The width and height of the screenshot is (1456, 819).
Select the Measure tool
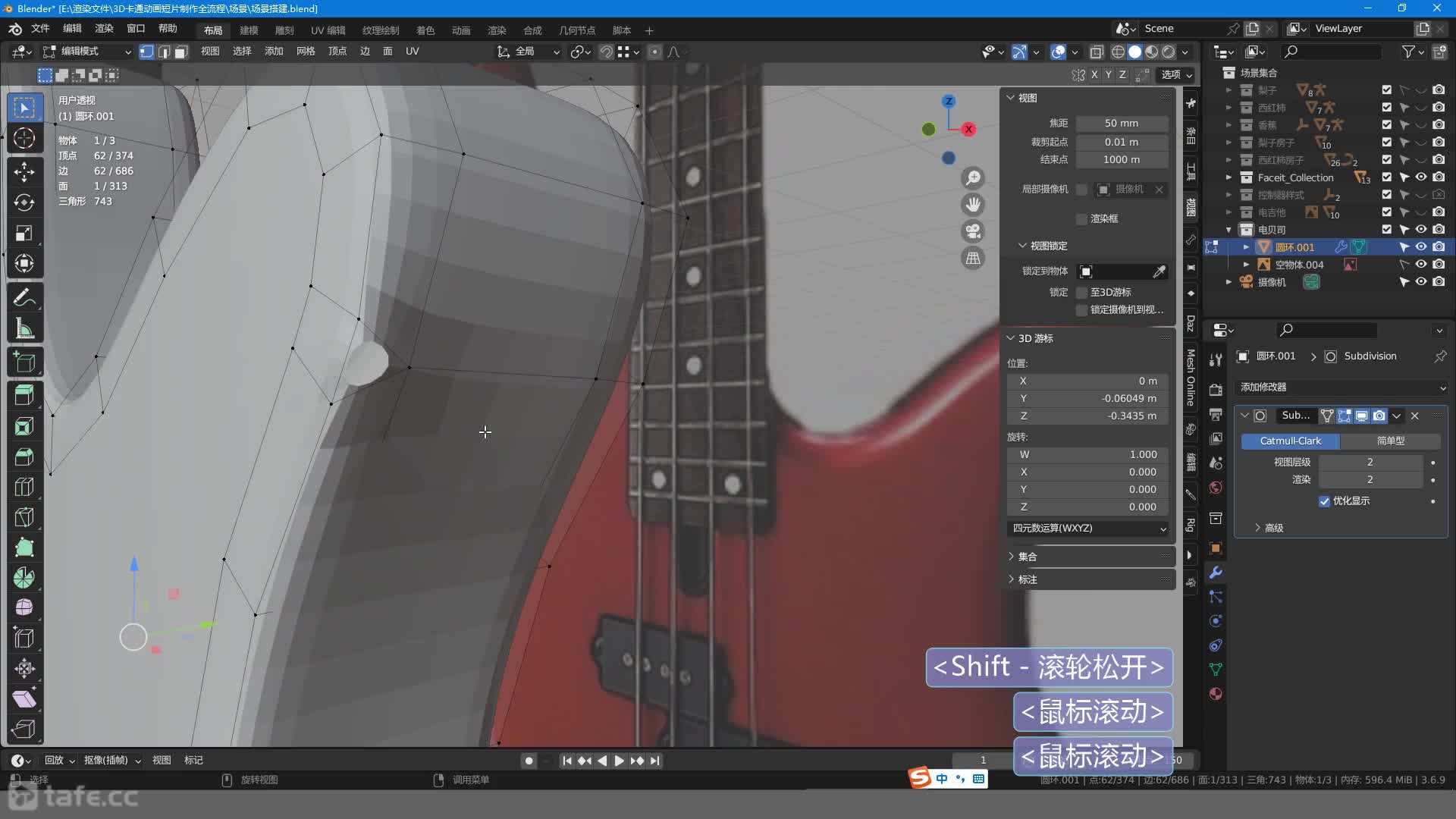point(24,328)
